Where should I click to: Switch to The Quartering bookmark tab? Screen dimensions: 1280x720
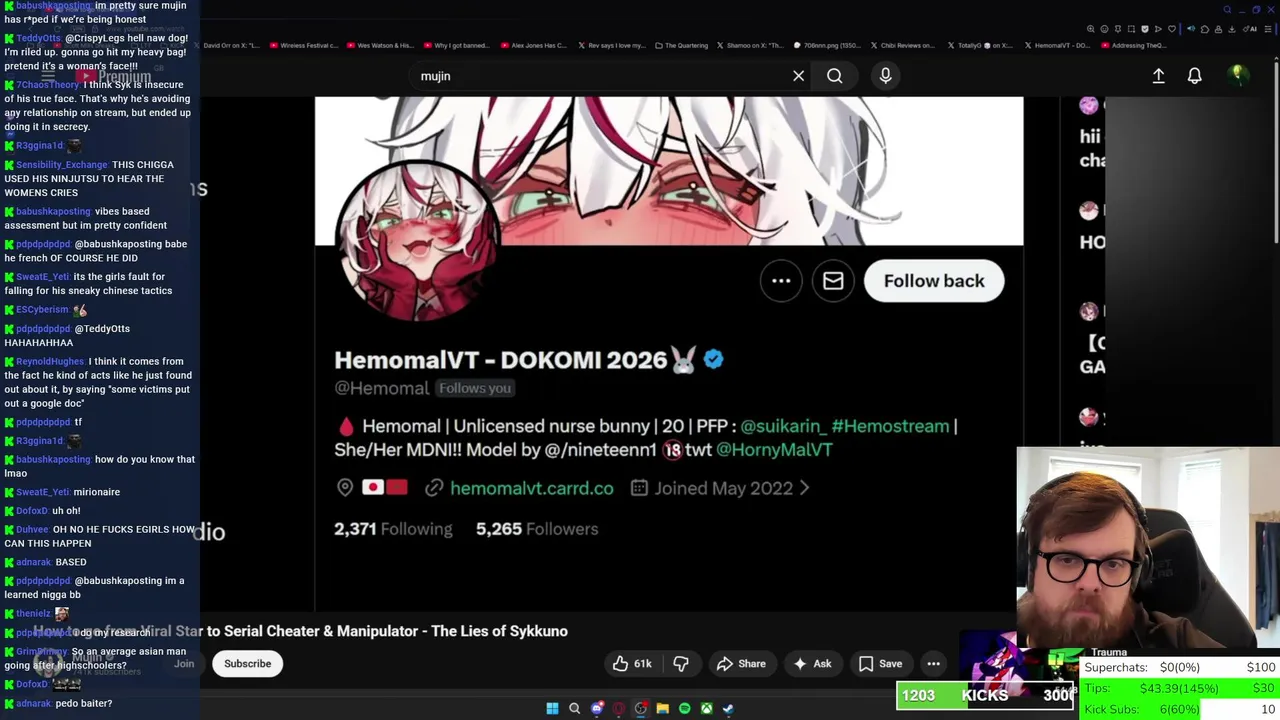tap(681, 45)
